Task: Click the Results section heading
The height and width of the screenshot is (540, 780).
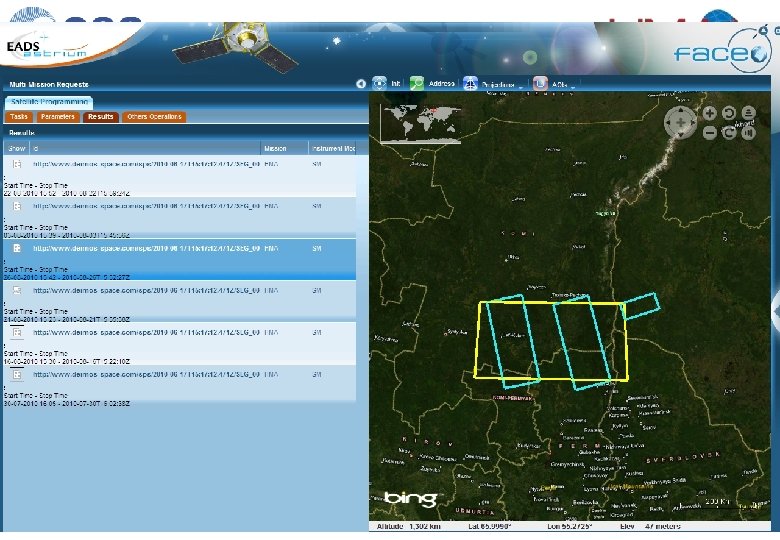Action: coord(22,133)
